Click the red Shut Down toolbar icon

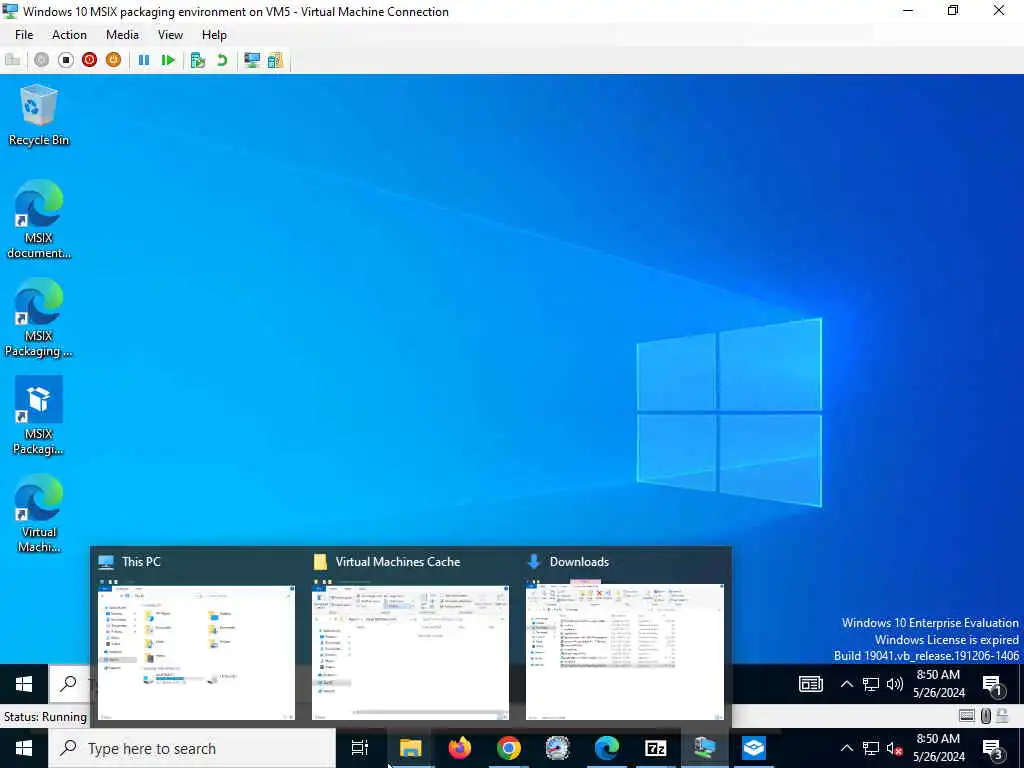coord(89,60)
